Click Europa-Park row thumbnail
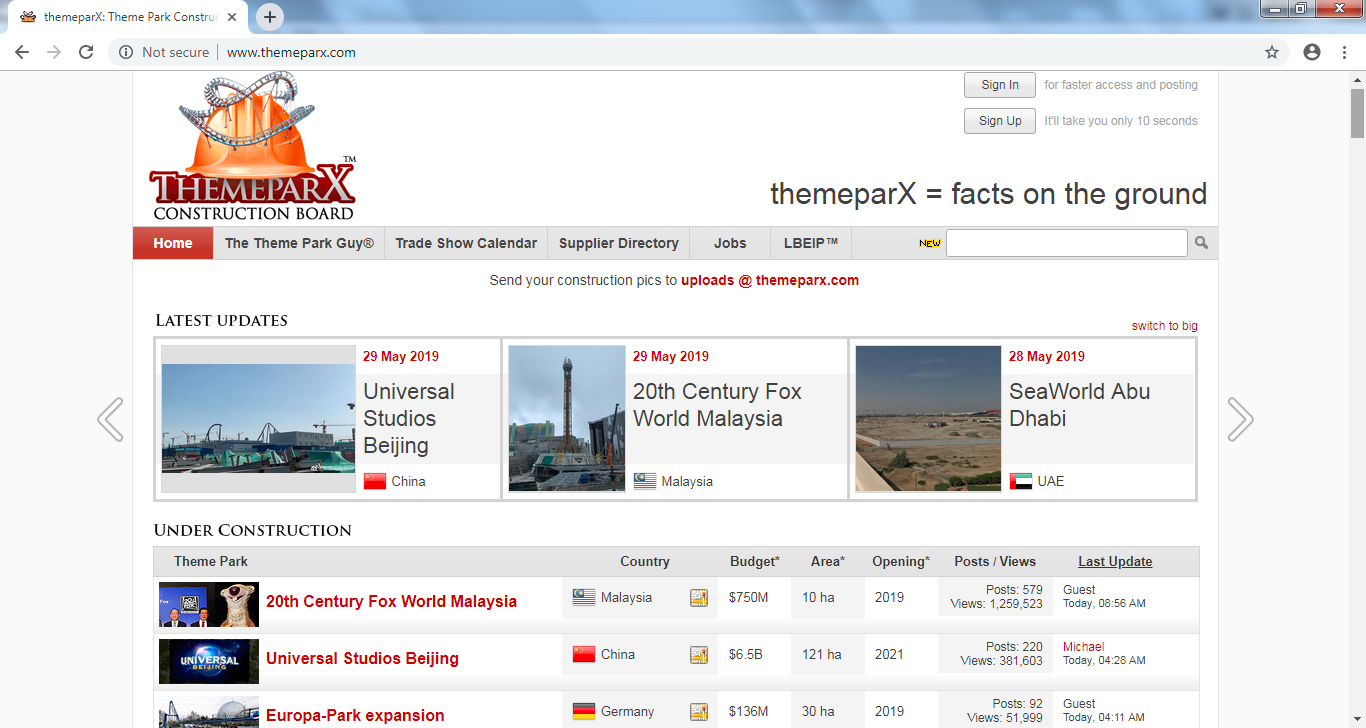 coord(209,712)
